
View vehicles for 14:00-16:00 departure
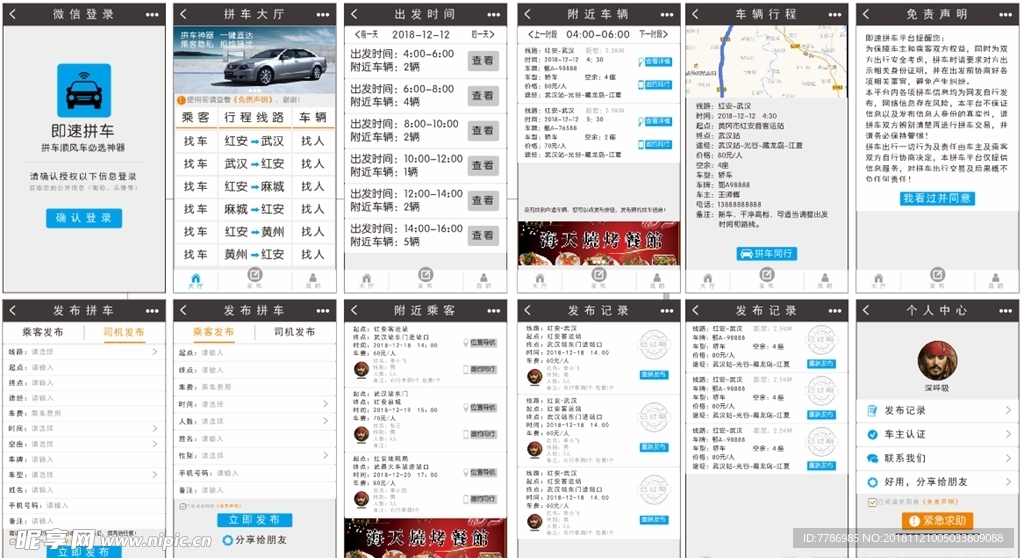[x=483, y=235]
